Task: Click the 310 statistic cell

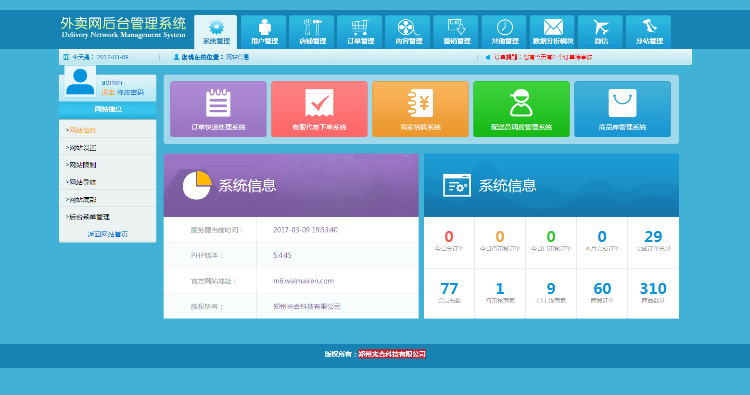Action: (x=653, y=294)
